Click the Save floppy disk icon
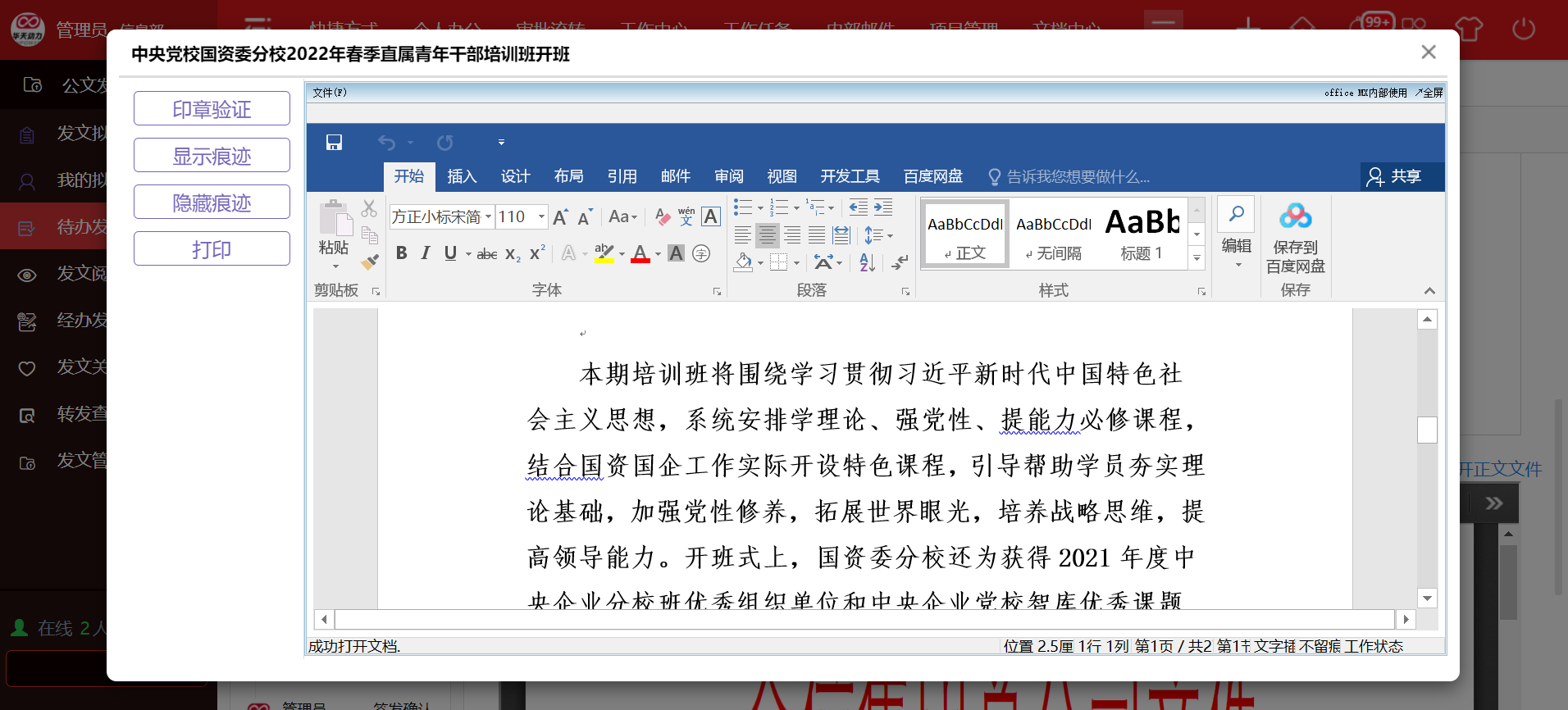Viewport: 1568px width, 710px height. coord(334,143)
